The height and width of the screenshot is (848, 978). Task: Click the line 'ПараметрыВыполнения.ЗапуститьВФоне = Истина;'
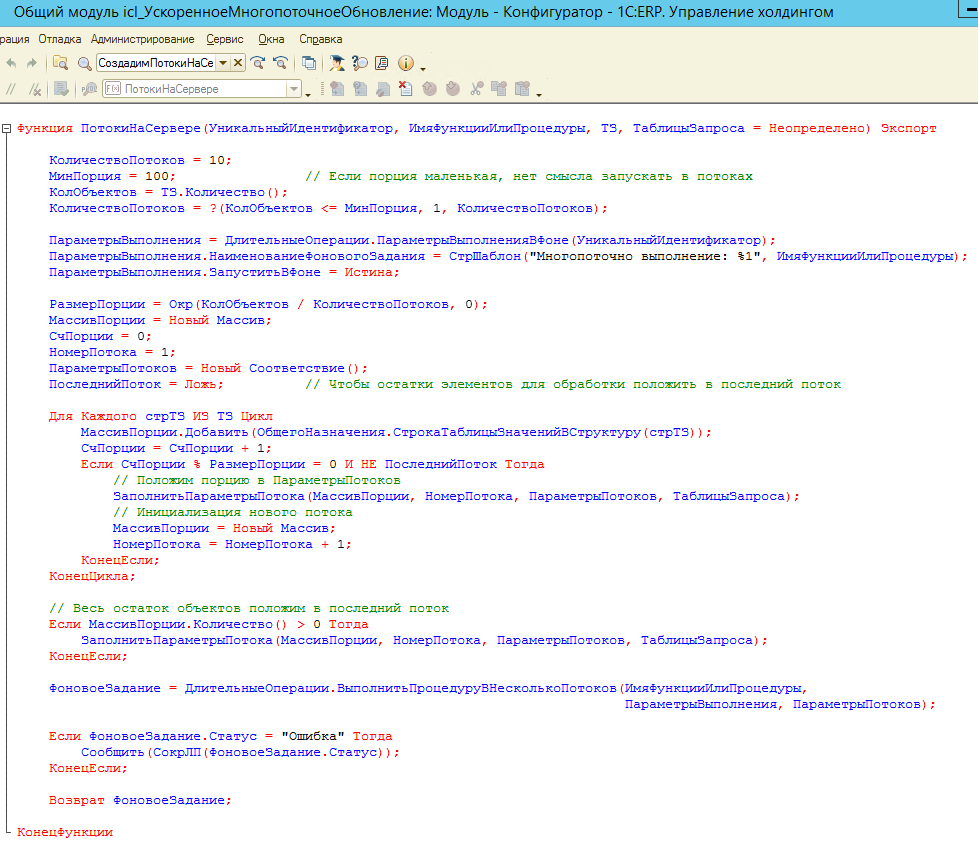tap(224, 272)
